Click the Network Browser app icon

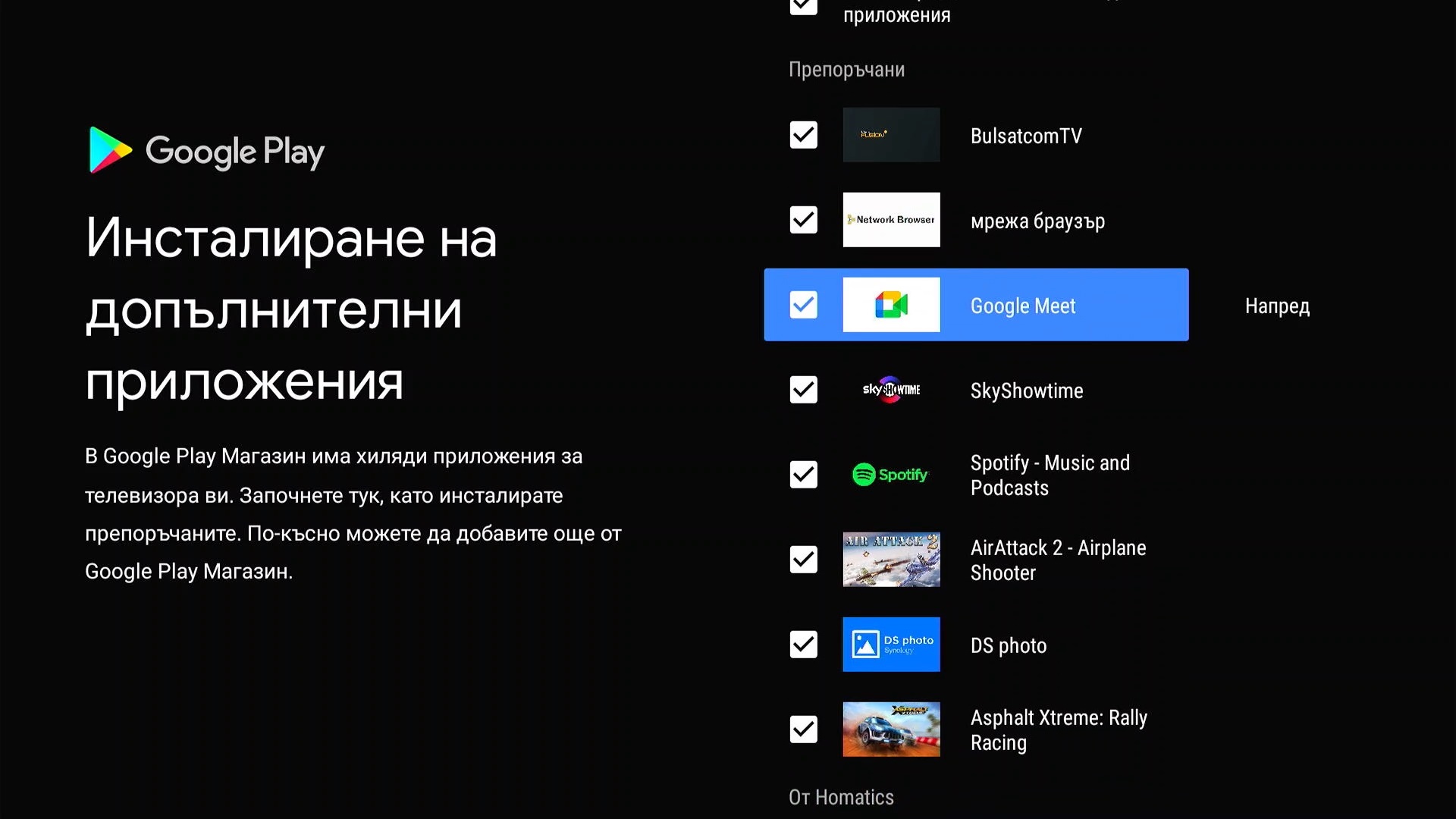[891, 220]
